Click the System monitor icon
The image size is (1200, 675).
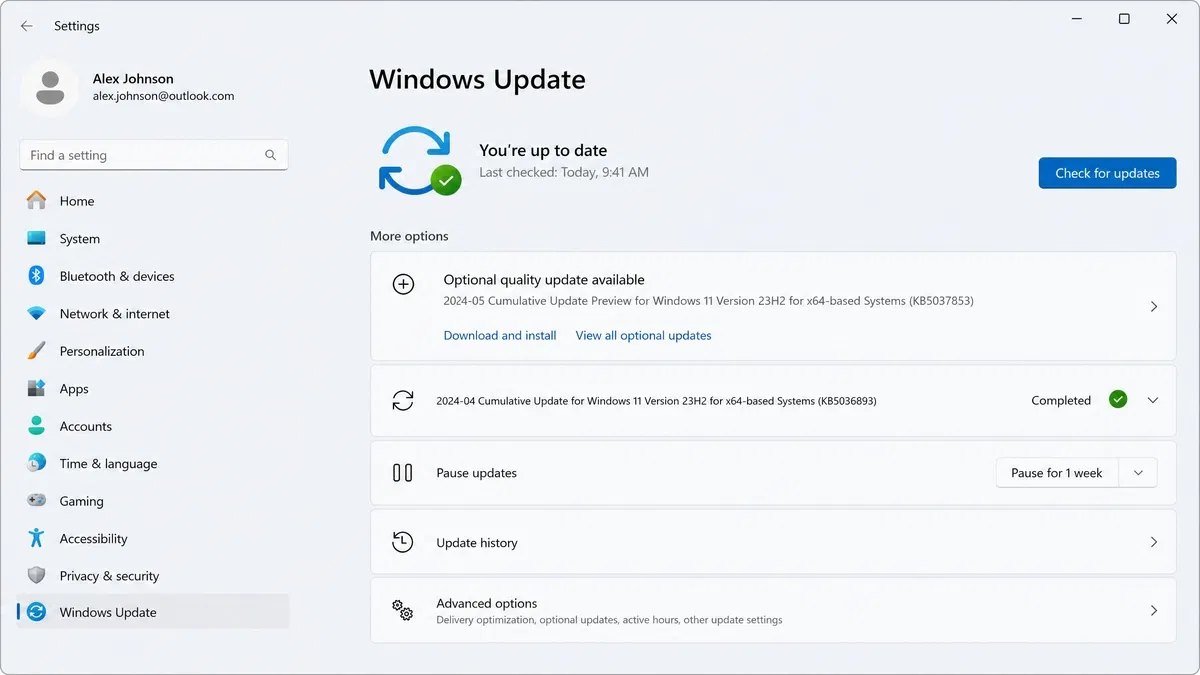click(37, 238)
